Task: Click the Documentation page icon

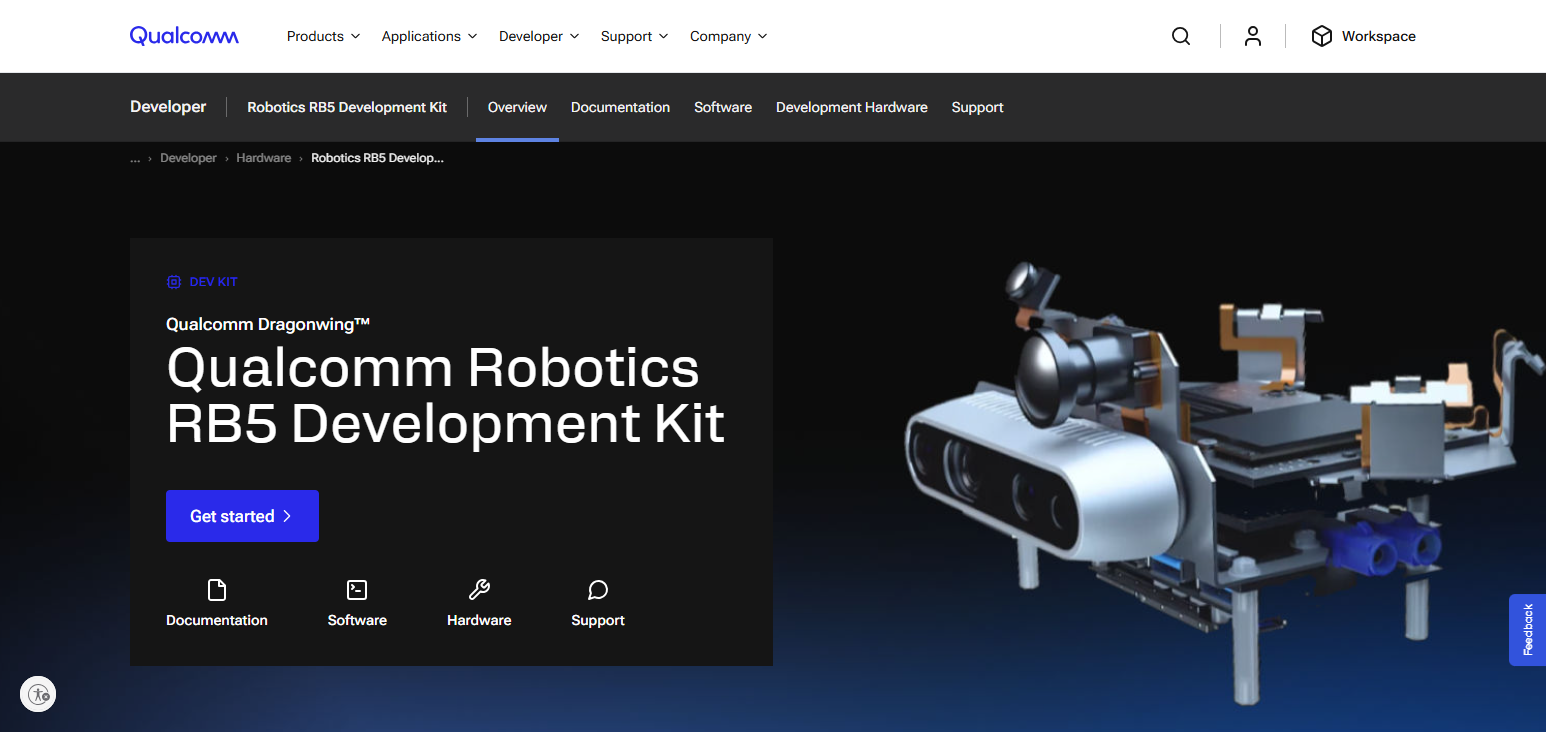Action: coord(217,589)
